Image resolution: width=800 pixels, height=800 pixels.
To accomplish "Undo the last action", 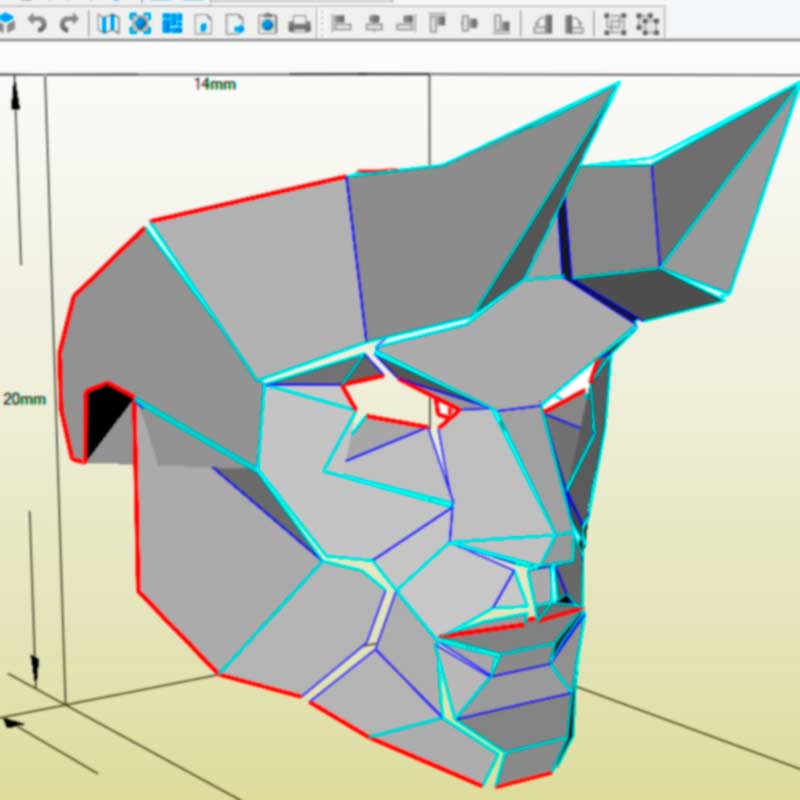I will point(38,23).
